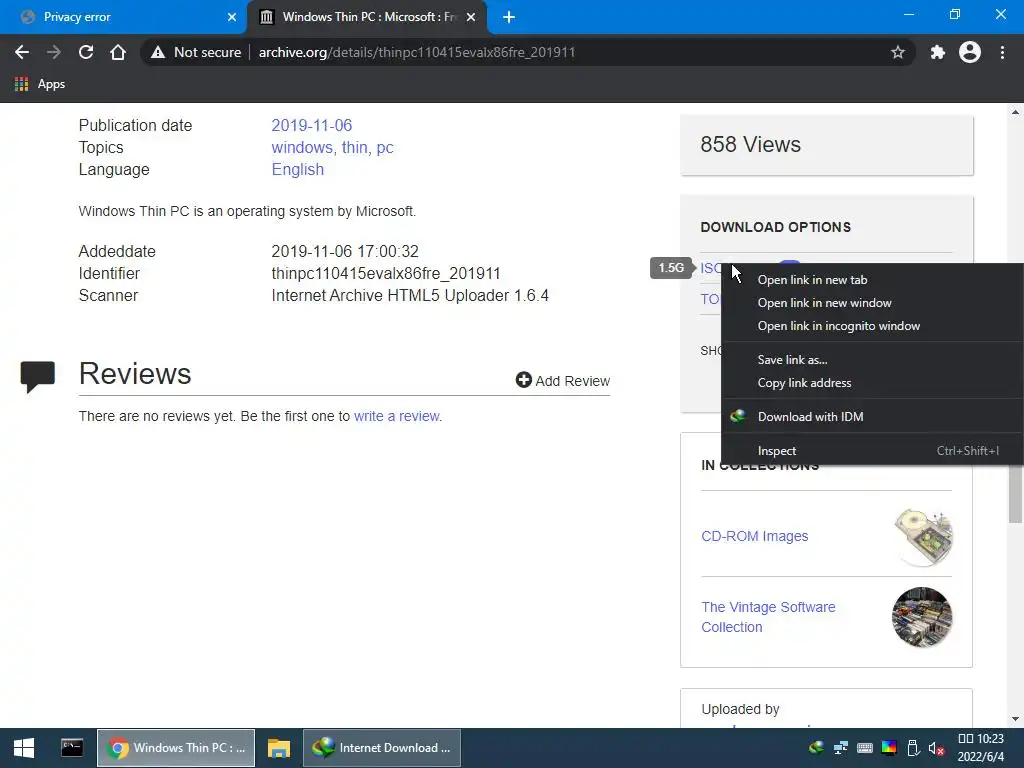Click identifier thinpc110415evalx86fre_201911 text

tap(385, 274)
